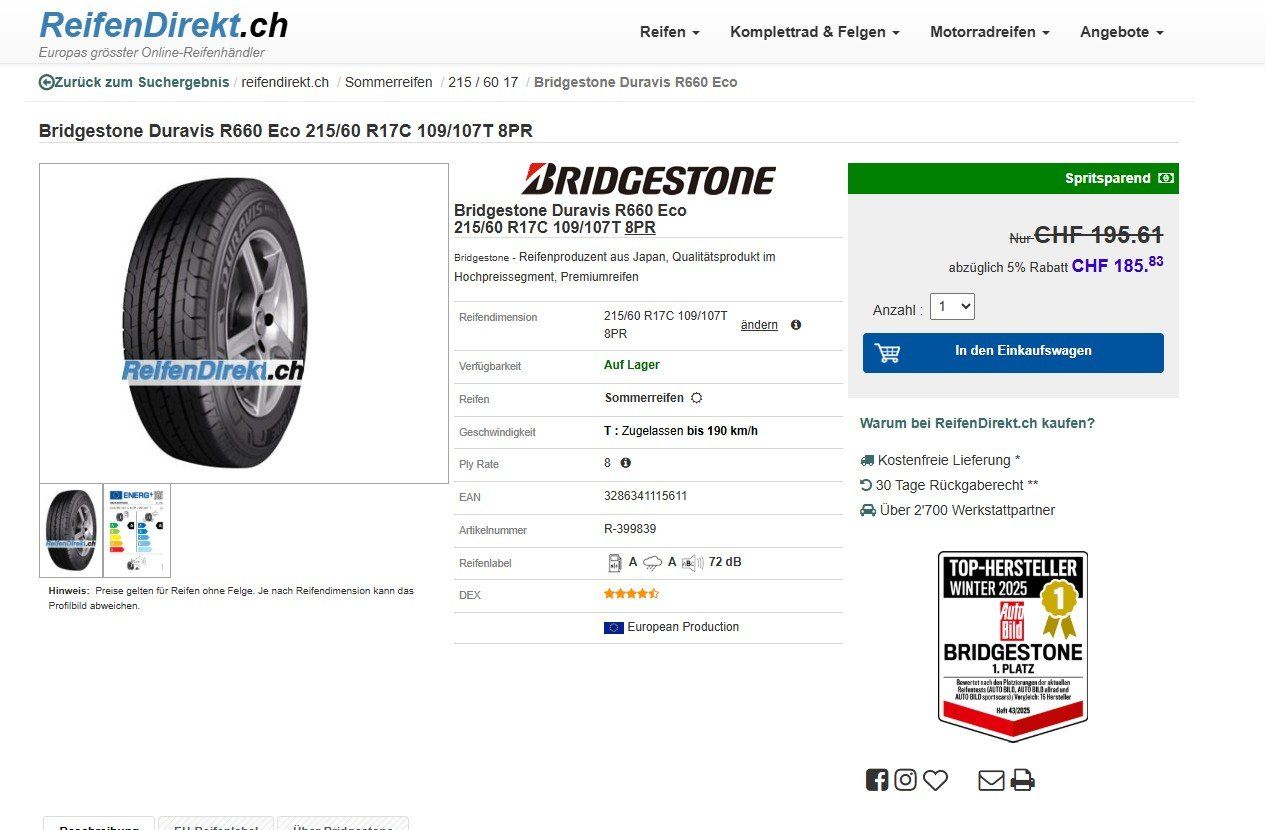This screenshot has width=1265, height=830.
Task: Go back using Zurück arrow icon
Action: pos(46,82)
